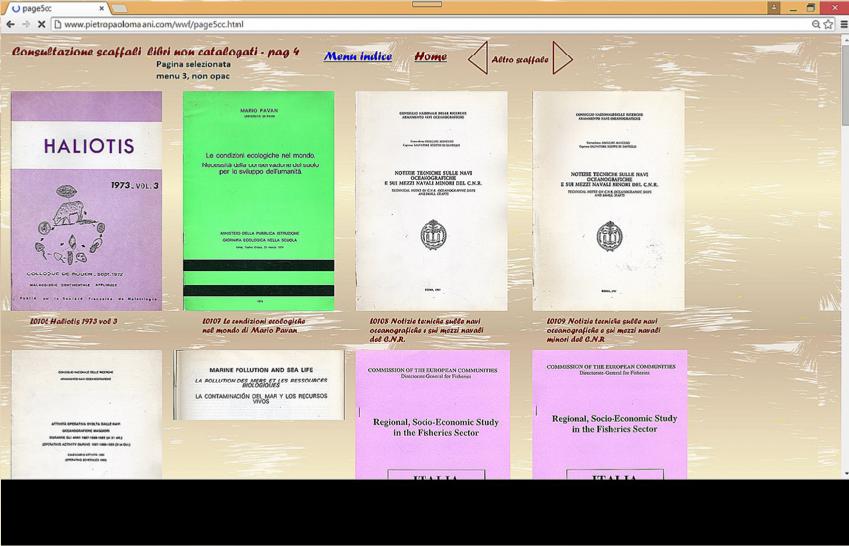Click the left triangle for previous scaffale

point(478,57)
